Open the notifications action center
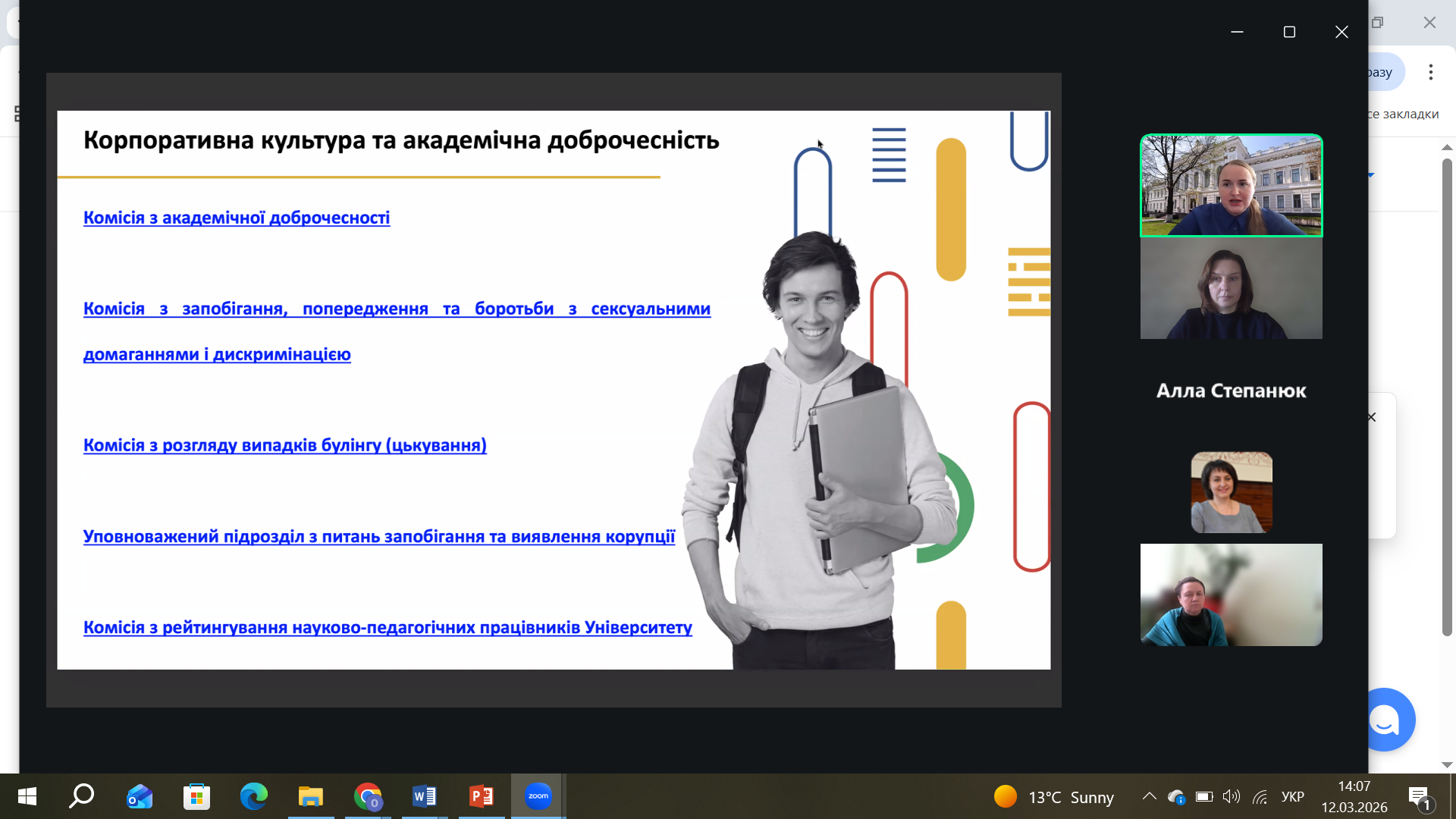The image size is (1456, 819). tap(1420, 797)
